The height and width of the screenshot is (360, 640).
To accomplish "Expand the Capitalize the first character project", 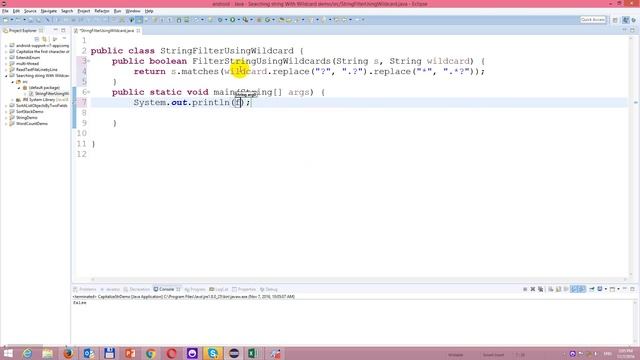I will point(7,52).
